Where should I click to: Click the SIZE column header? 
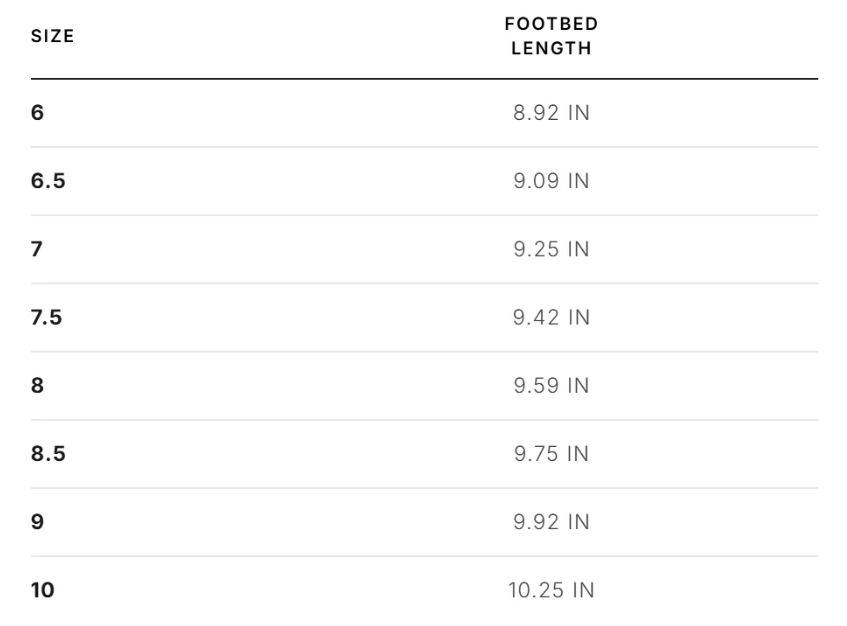(x=52, y=36)
